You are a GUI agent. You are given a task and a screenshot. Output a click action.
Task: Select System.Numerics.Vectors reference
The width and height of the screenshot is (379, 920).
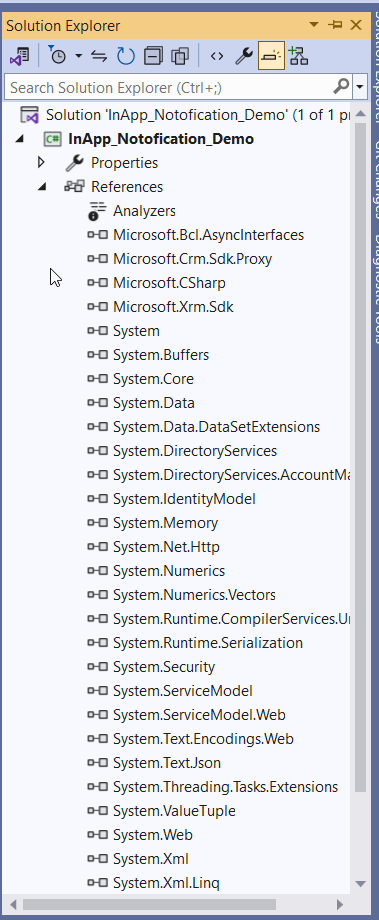click(194, 595)
